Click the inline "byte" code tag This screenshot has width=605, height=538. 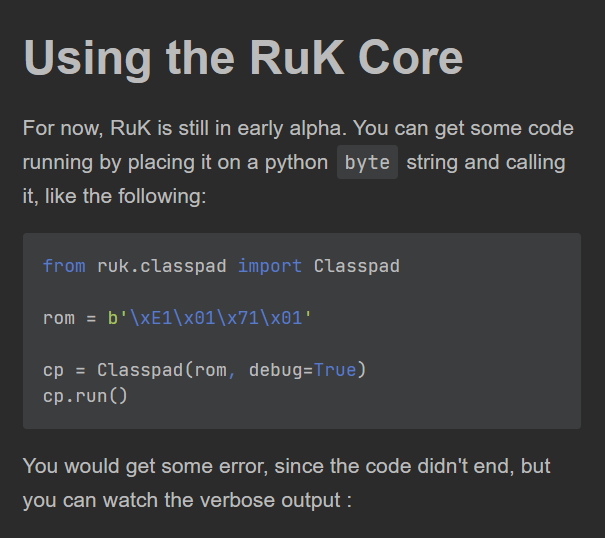click(367, 162)
